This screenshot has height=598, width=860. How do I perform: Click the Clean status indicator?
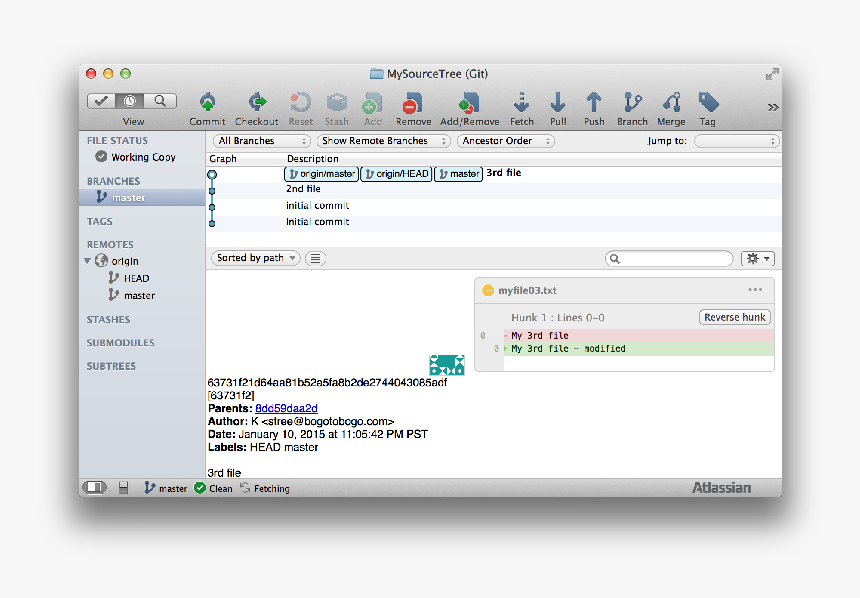coord(213,488)
